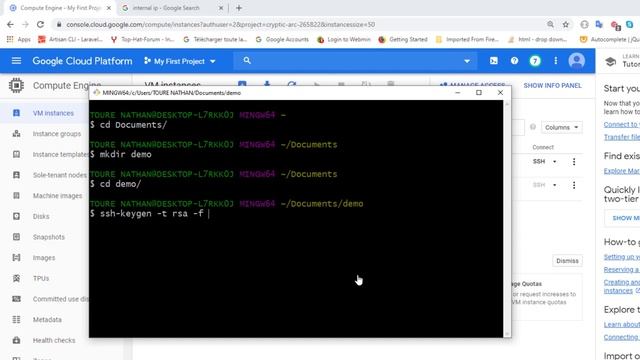Click the 'cd demo/' terminal line
This screenshot has width=640, height=360.
click(x=116, y=184)
